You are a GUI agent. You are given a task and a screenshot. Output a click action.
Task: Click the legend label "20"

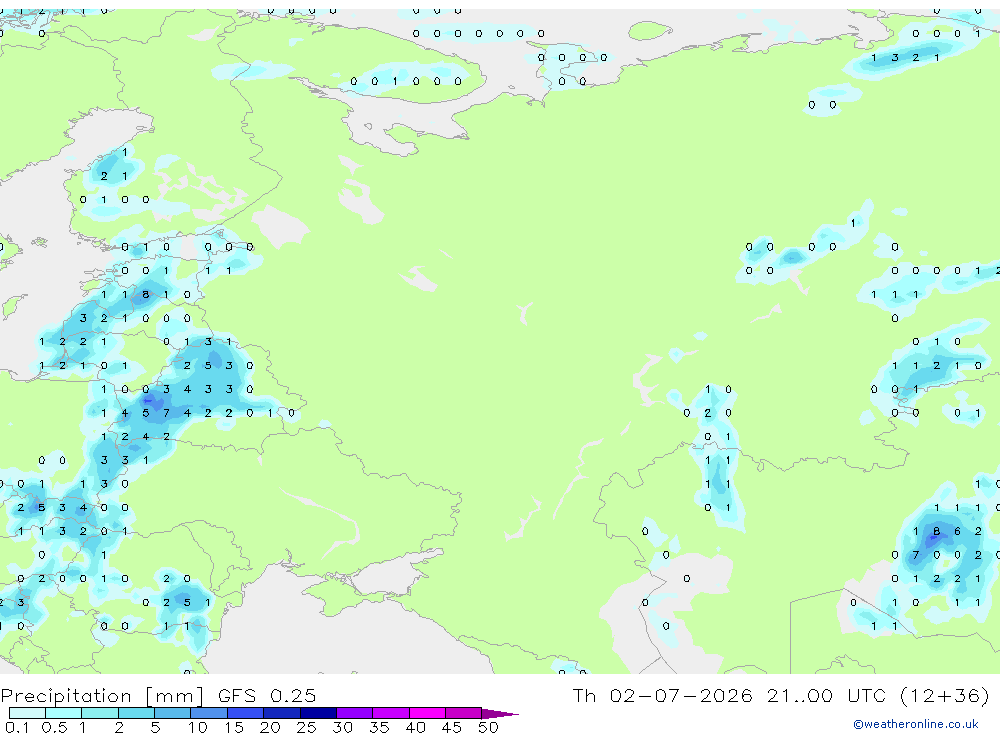pos(270,727)
